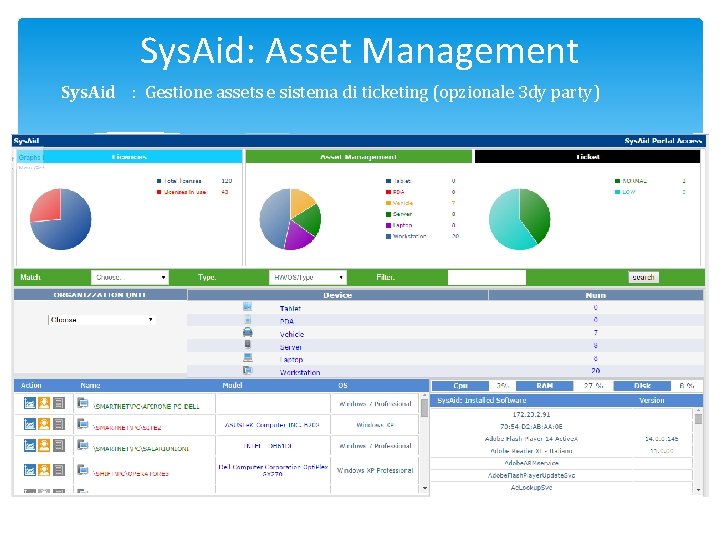The width and height of the screenshot is (720, 540).
Task: Click user icon in Dell OptiPlex row
Action: coord(44,470)
